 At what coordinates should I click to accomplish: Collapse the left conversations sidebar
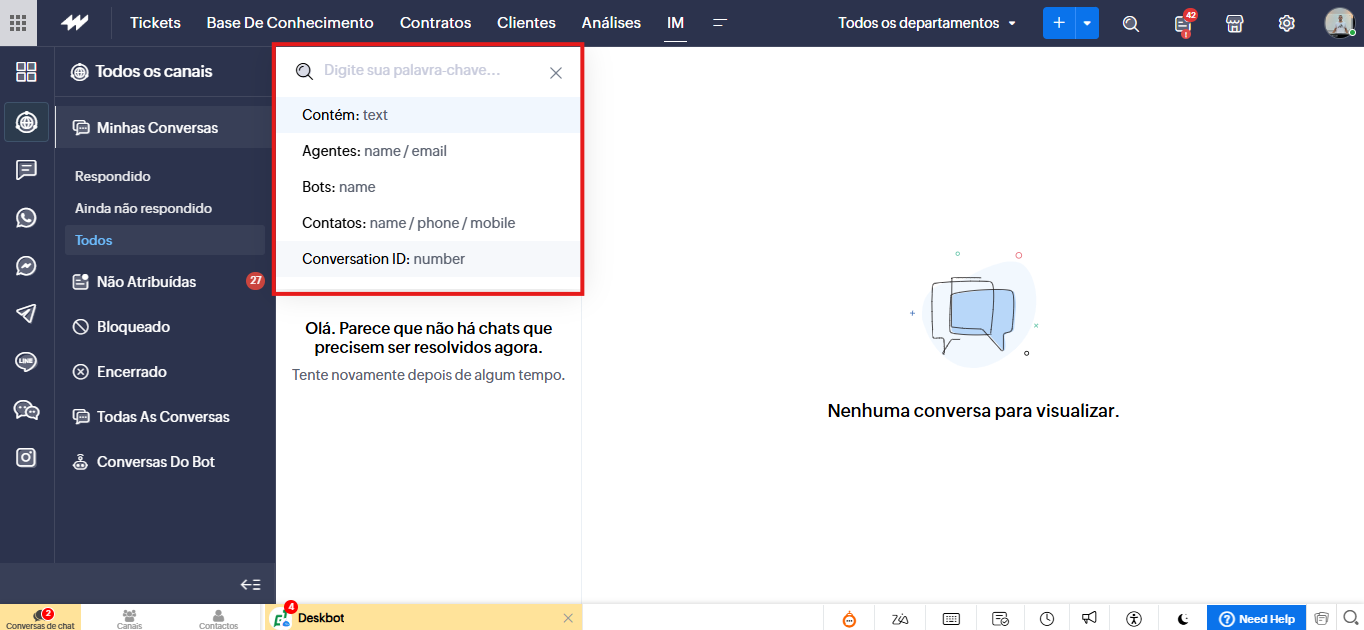[x=251, y=585]
